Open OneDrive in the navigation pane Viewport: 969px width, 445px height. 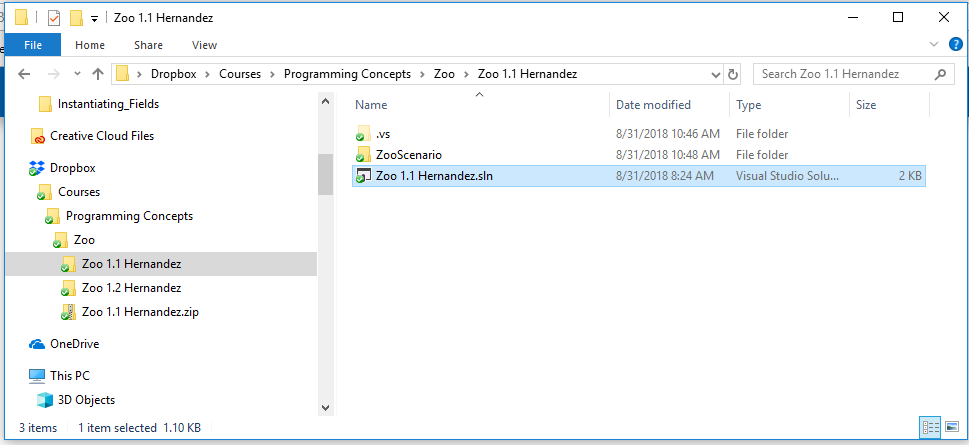pyautogui.click(x=74, y=344)
